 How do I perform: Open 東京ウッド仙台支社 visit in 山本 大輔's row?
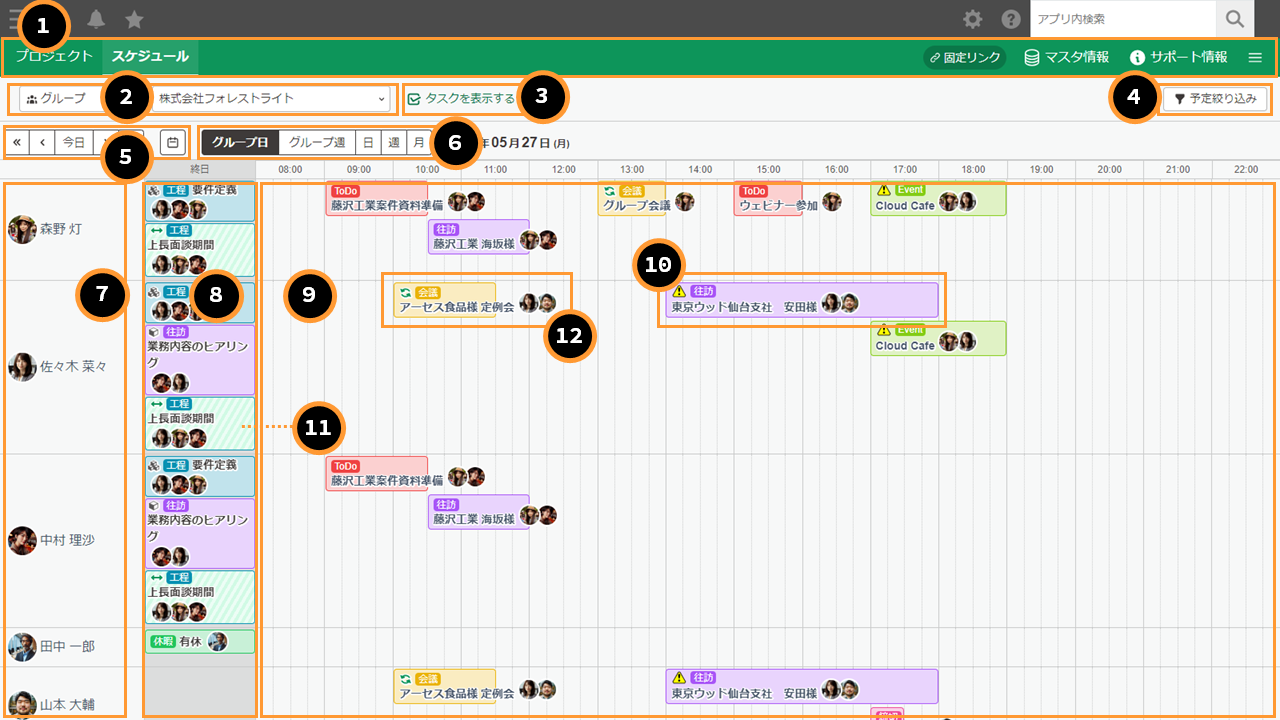pyautogui.click(x=802, y=686)
